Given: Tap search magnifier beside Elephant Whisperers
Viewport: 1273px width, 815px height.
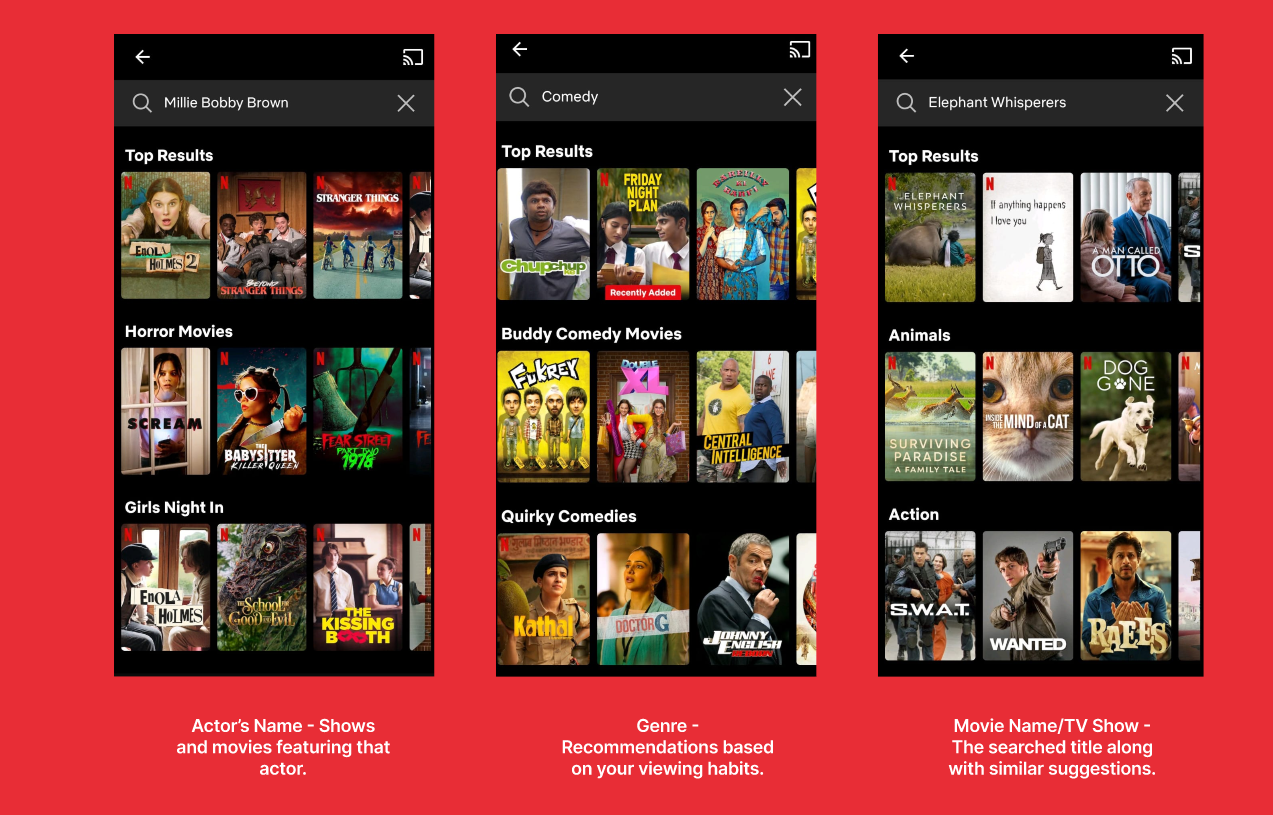Looking at the screenshot, I should 906,103.
